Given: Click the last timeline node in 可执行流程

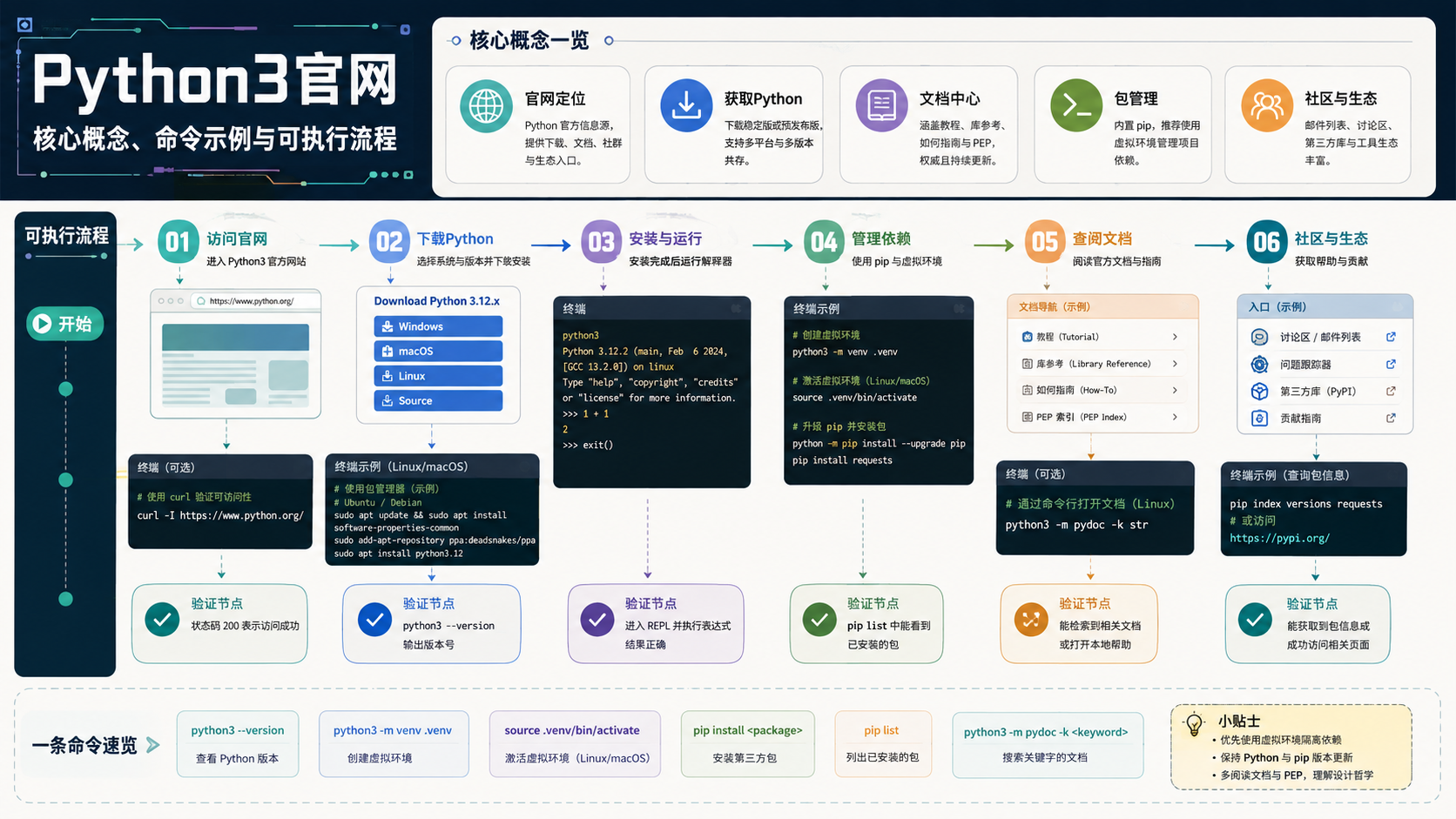Looking at the screenshot, I should click(x=65, y=599).
